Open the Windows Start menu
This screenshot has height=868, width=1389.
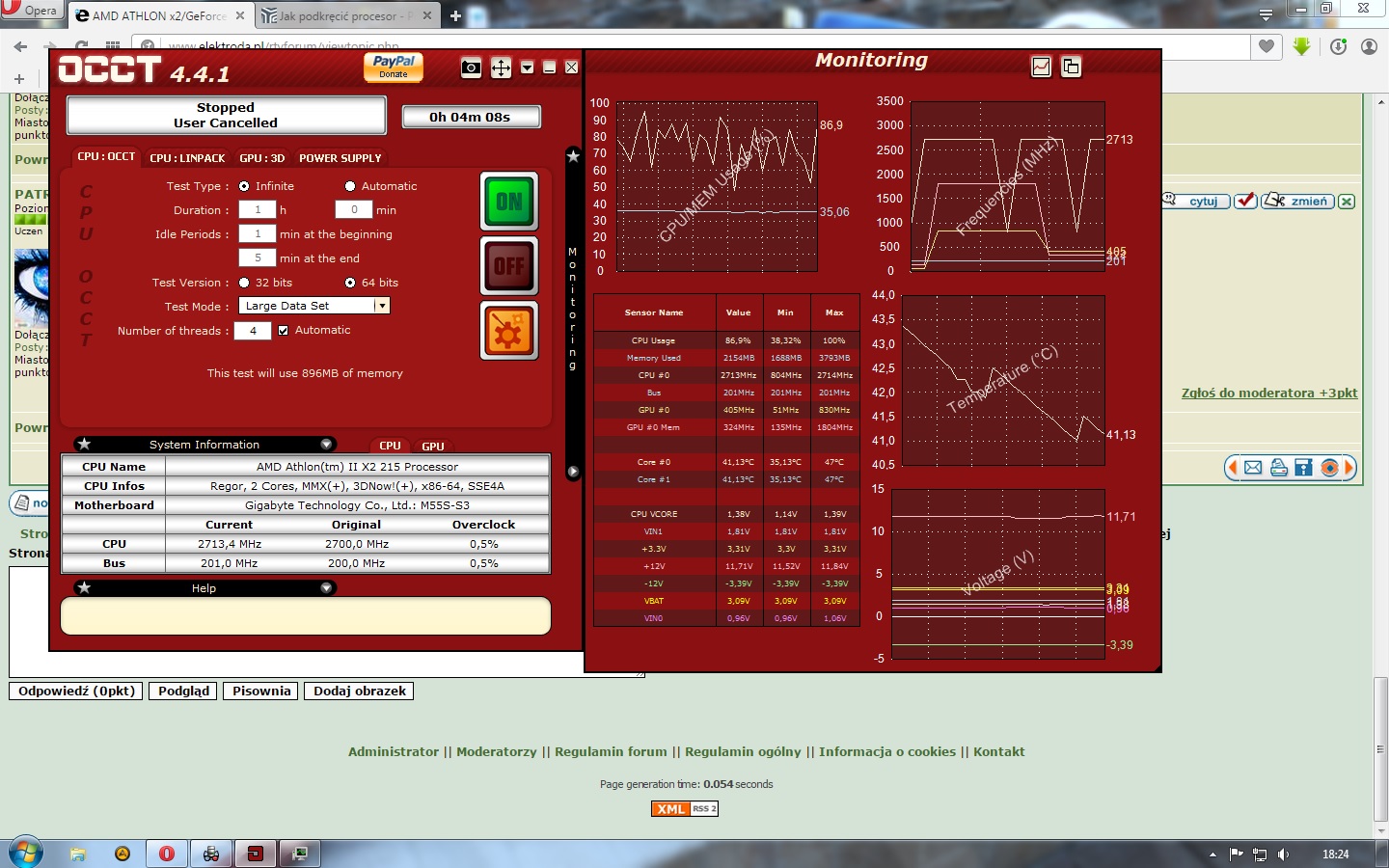[x=26, y=854]
